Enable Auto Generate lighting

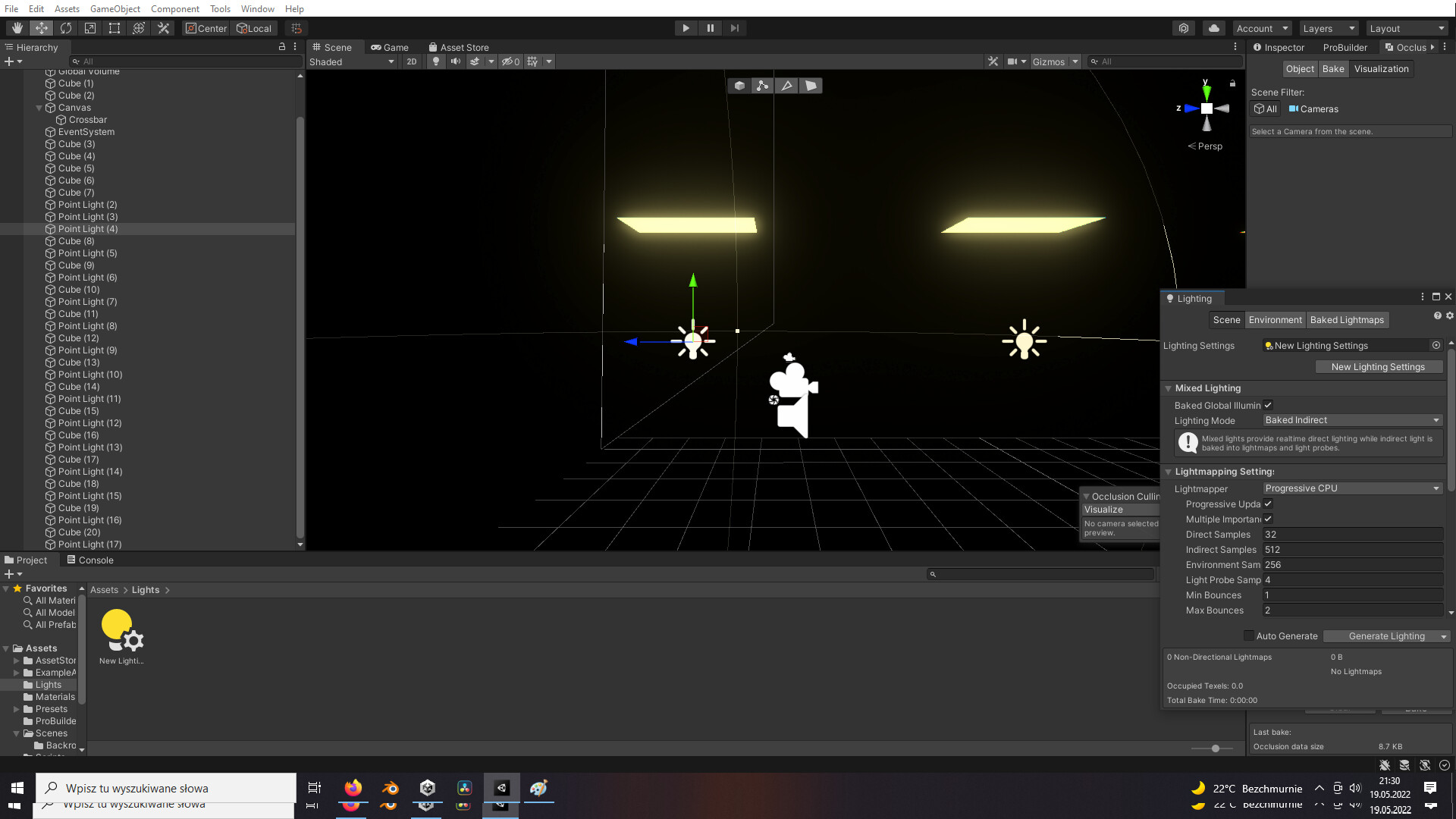[x=1249, y=635]
